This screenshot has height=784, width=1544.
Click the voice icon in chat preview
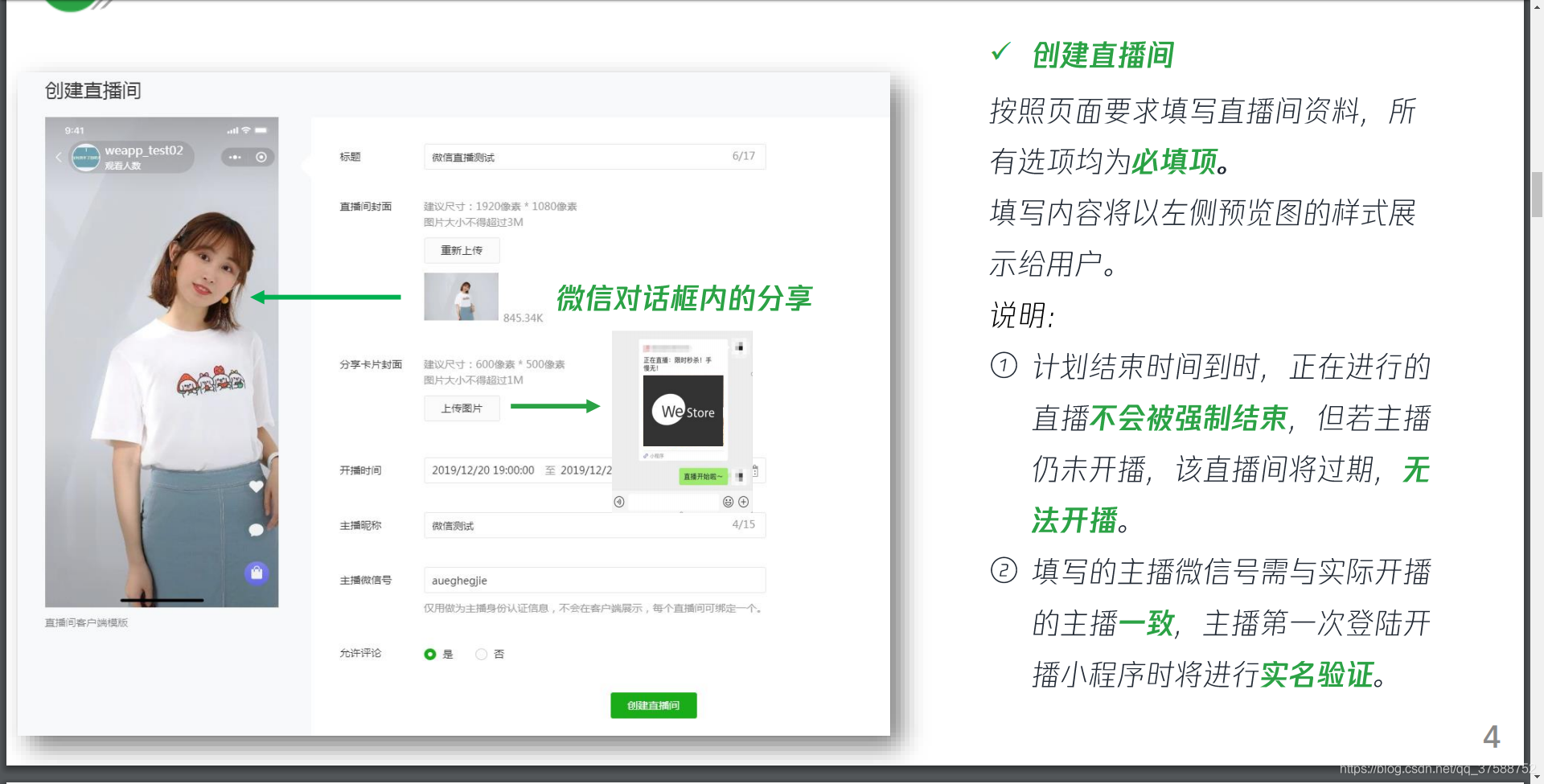[x=619, y=502]
